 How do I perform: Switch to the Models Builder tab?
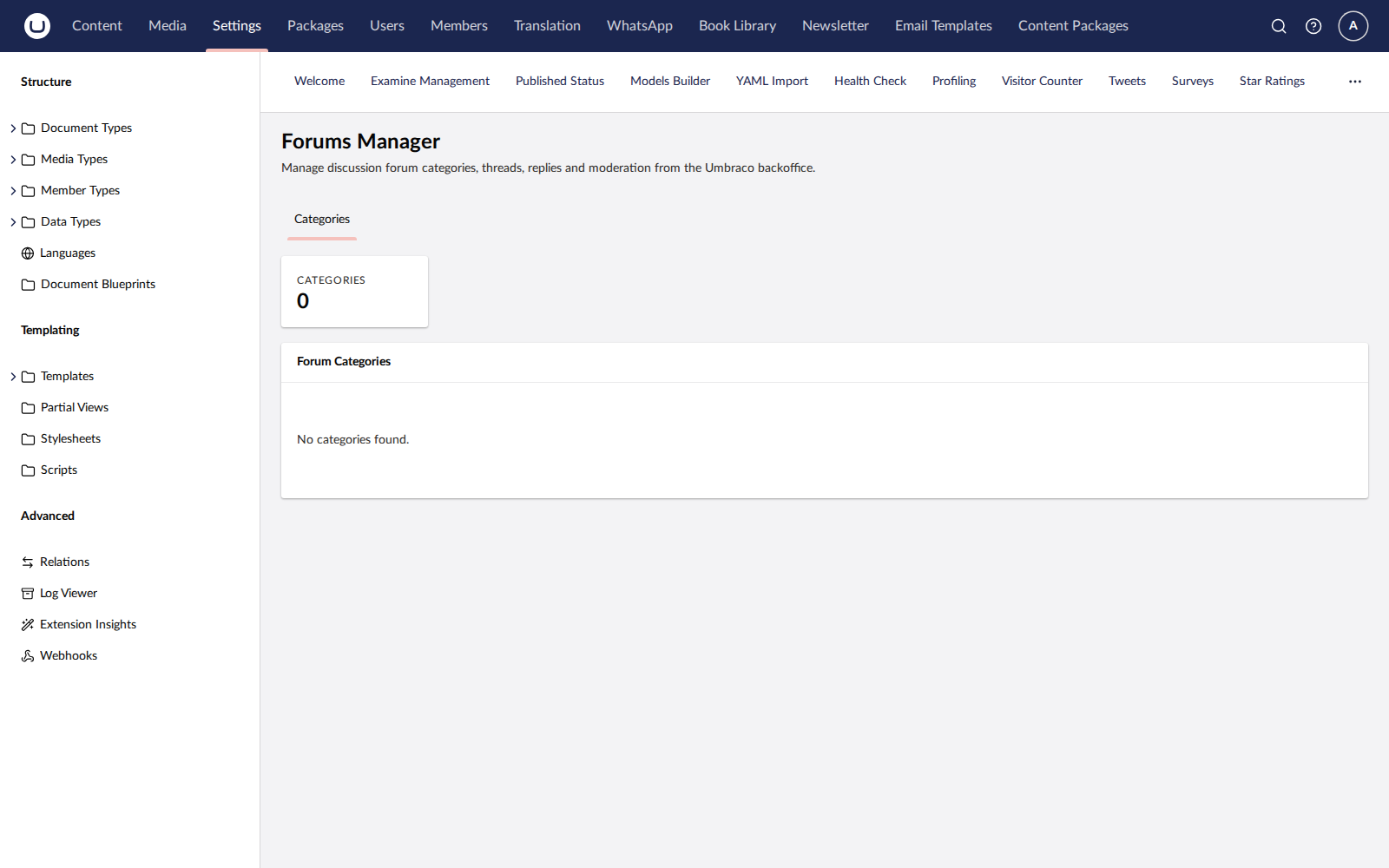point(670,82)
